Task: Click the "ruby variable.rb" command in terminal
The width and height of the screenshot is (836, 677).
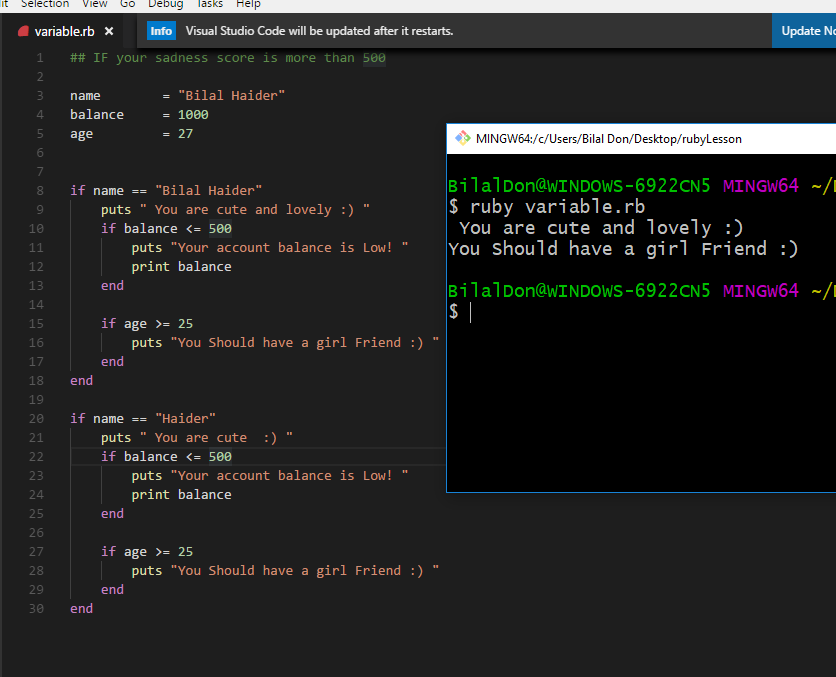Action: pos(557,207)
